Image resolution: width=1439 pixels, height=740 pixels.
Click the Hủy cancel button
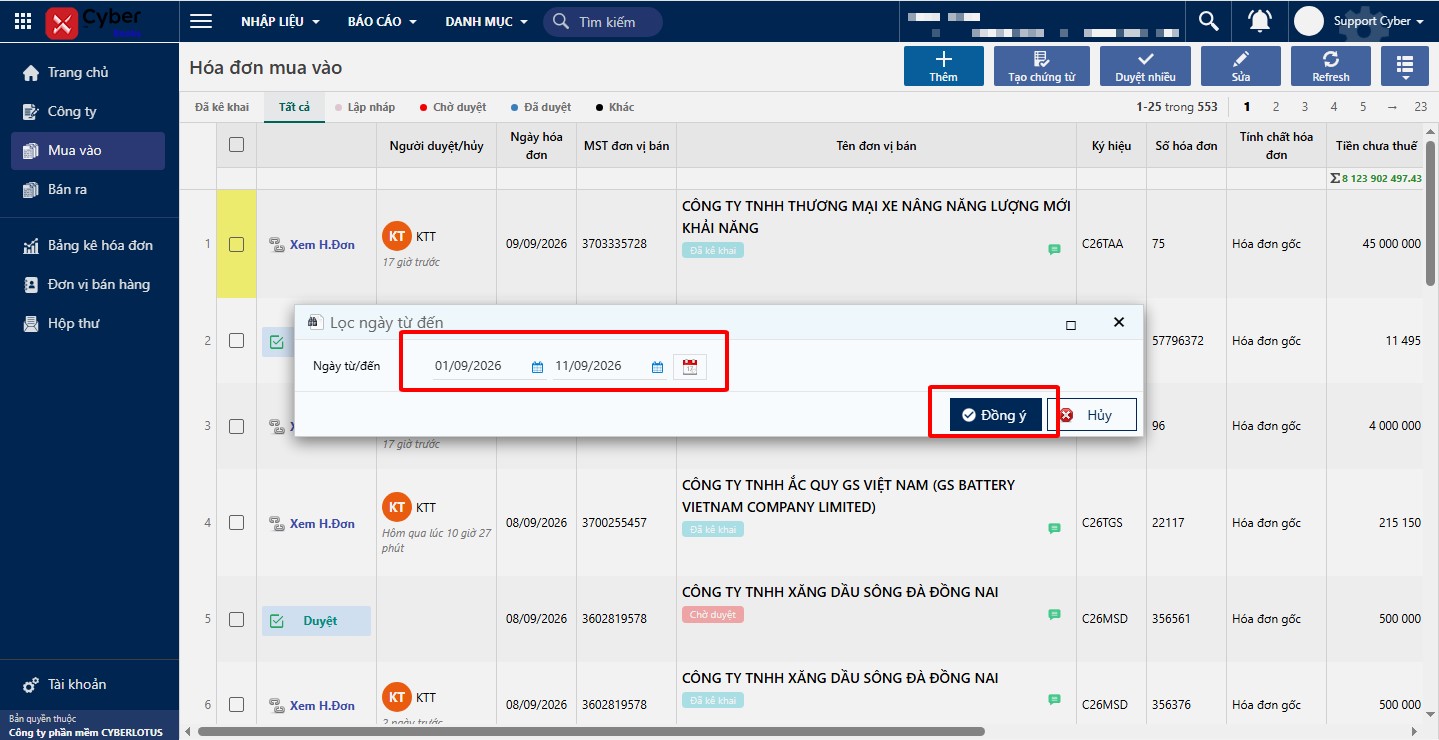[1092, 415]
